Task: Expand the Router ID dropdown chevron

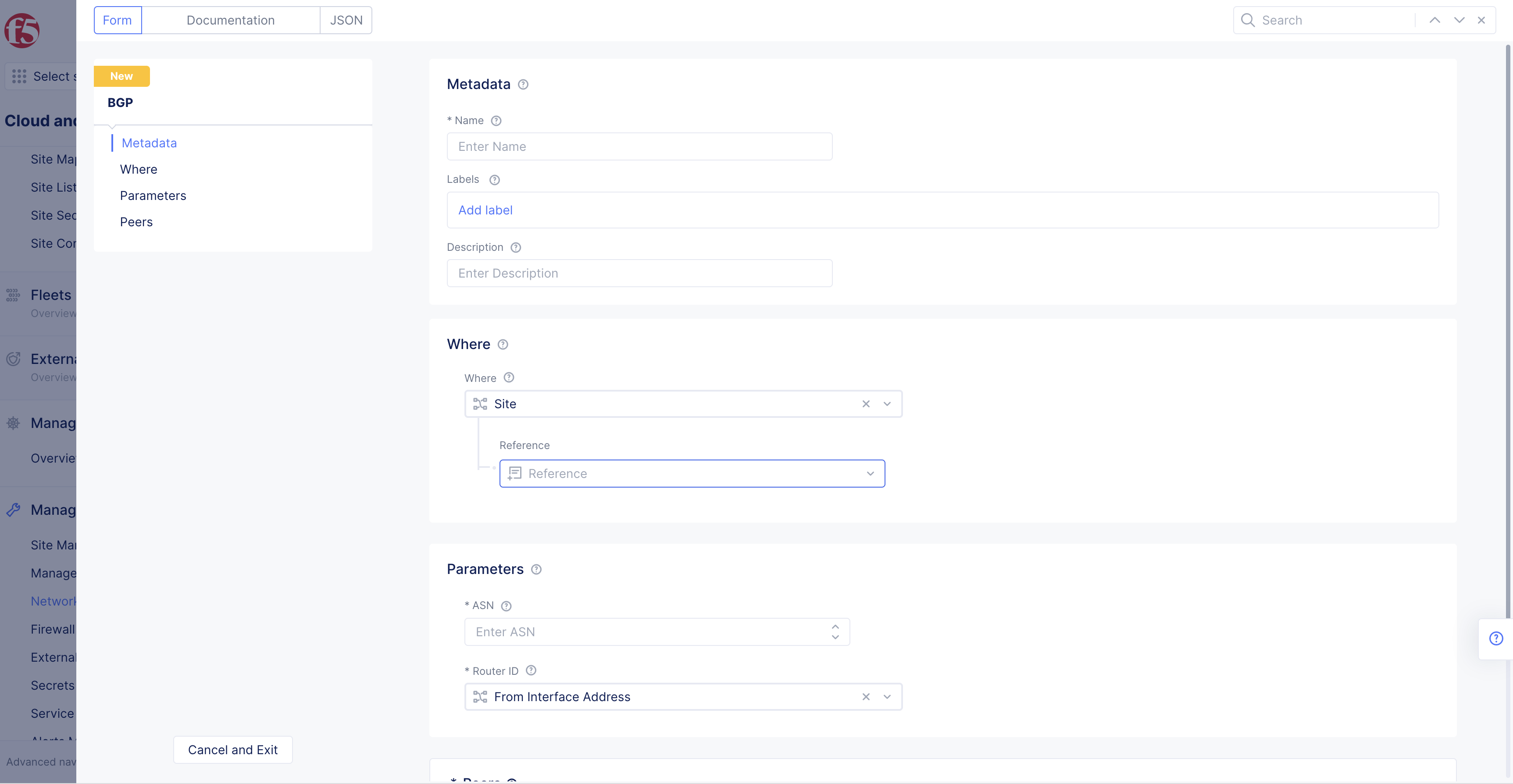Action: [887, 697]
